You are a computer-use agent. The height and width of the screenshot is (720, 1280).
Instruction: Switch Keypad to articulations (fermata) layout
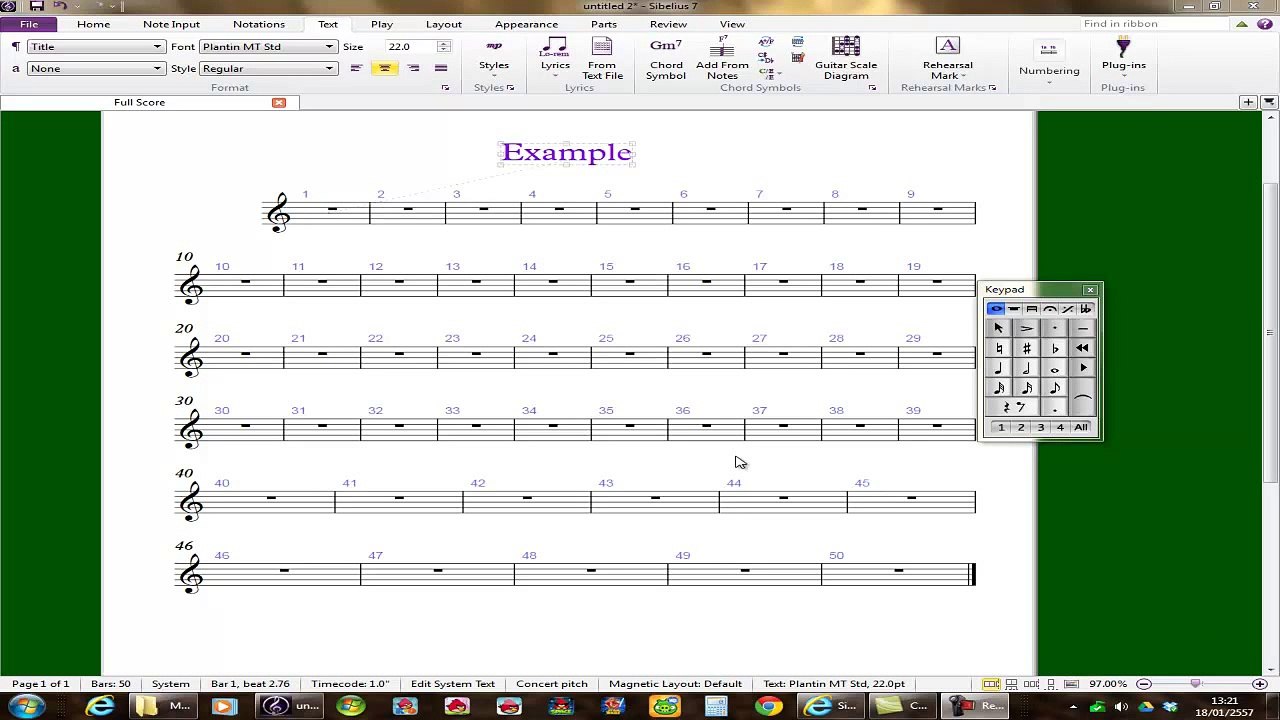tap(1049, 309)
